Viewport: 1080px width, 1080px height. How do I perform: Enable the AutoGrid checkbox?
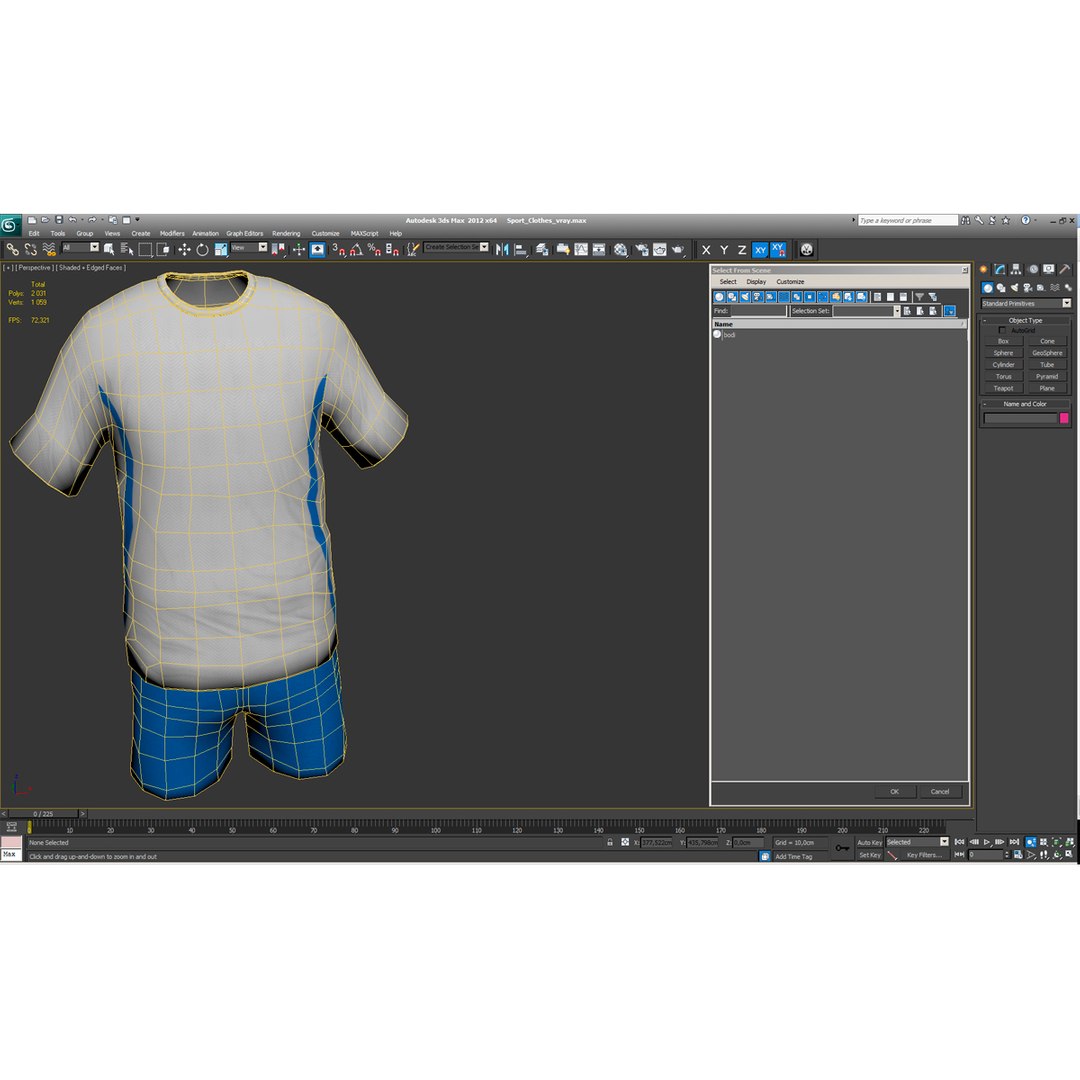coord(1002,331)
